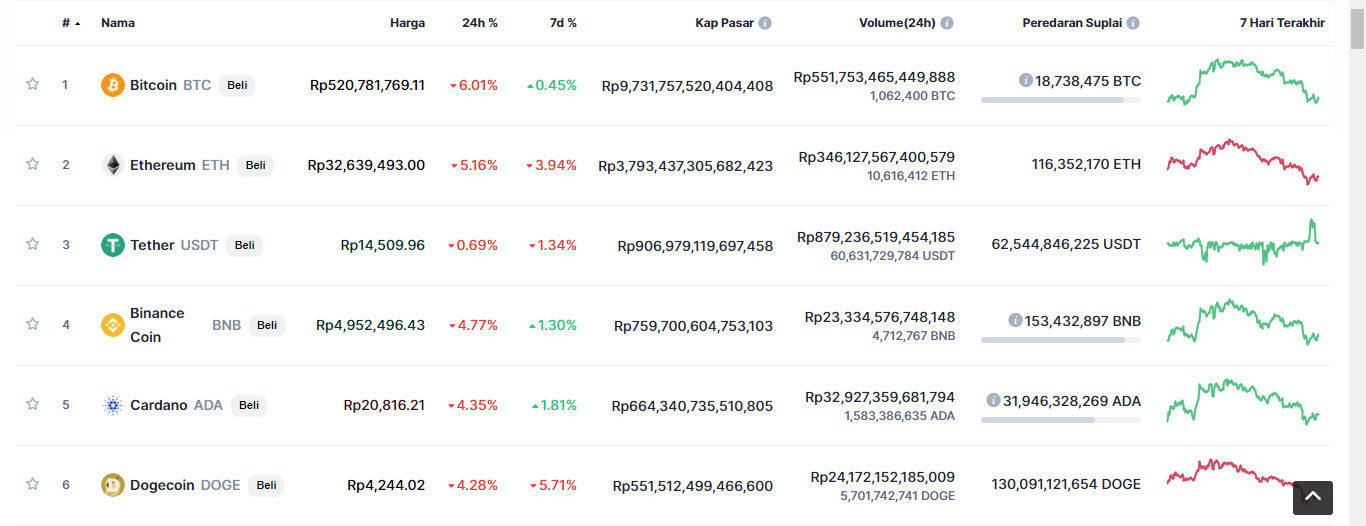The width and height of the screenshot is (1366, 526).
Task: Click the 7d % column header
Action: click(563, 23)
